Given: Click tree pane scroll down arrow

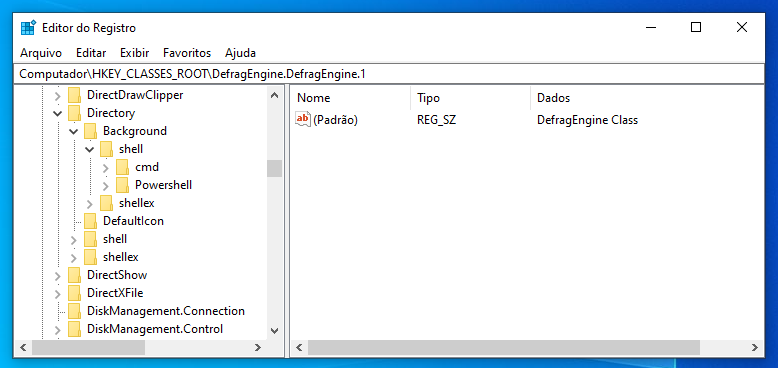Looking at the screenshot, I should pyautogui.click(x=274, y=330).
